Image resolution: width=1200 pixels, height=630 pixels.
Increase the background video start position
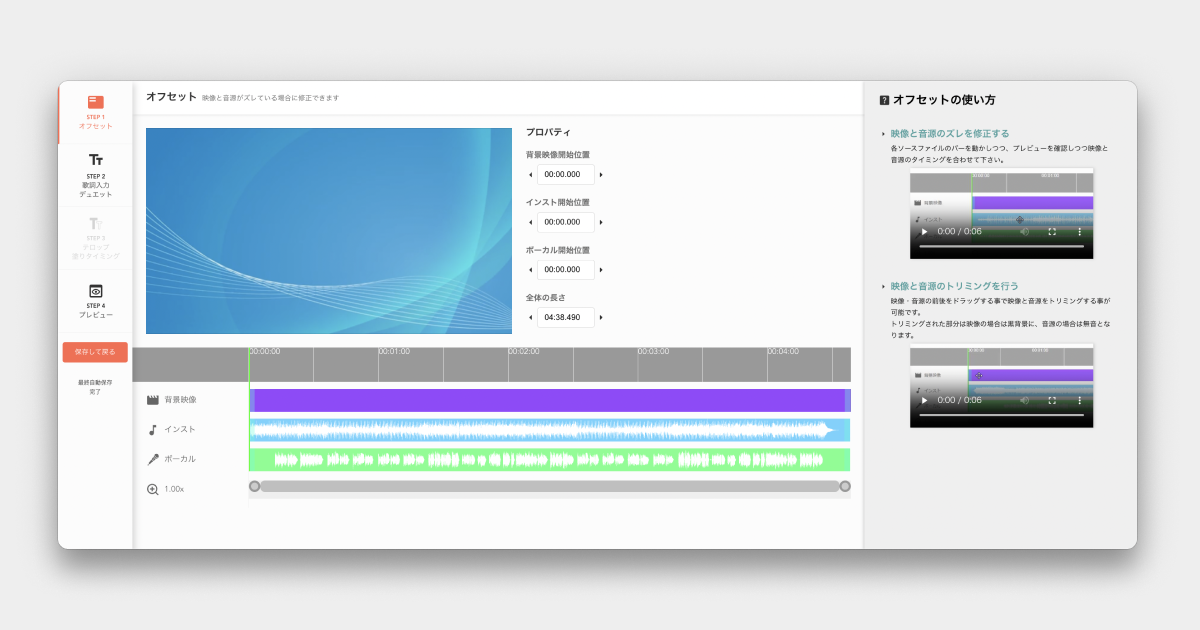601,175
